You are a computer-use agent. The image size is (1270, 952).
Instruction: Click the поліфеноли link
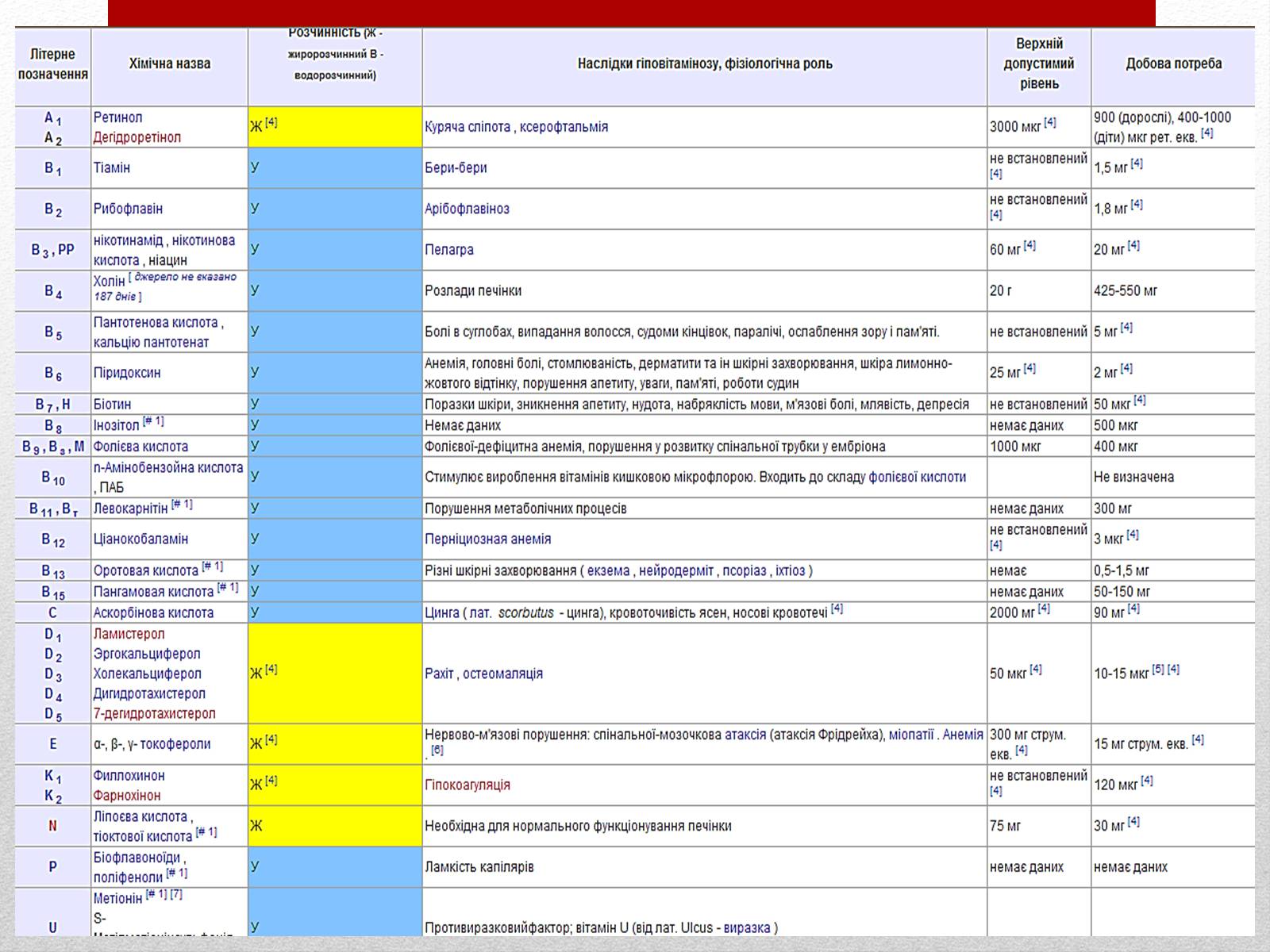128,878
